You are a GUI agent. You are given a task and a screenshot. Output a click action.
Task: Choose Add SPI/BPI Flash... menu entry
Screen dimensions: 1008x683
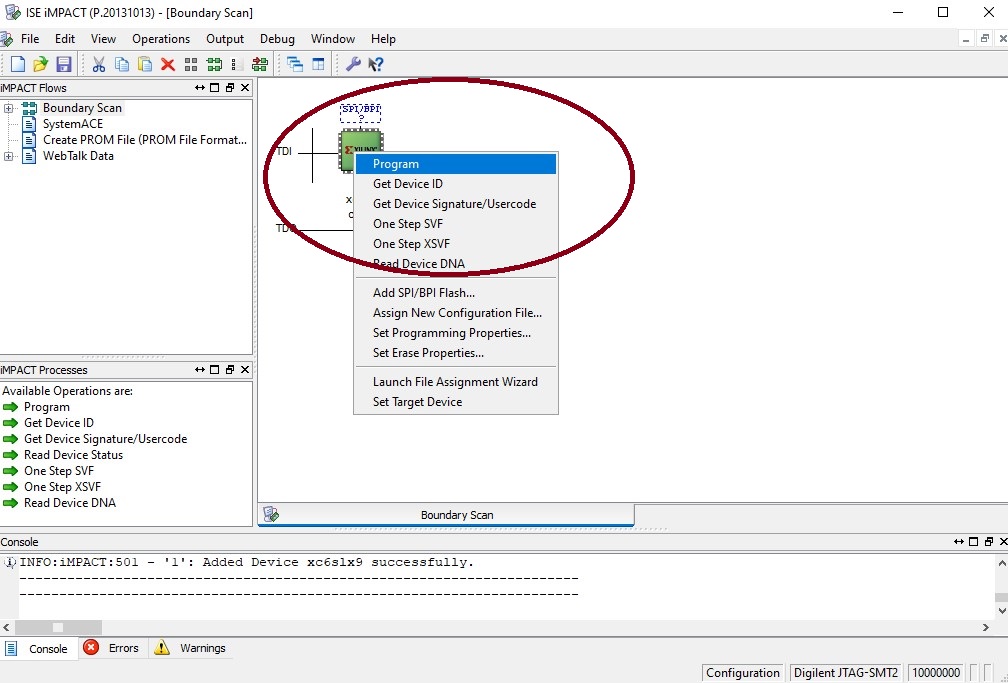456,293
